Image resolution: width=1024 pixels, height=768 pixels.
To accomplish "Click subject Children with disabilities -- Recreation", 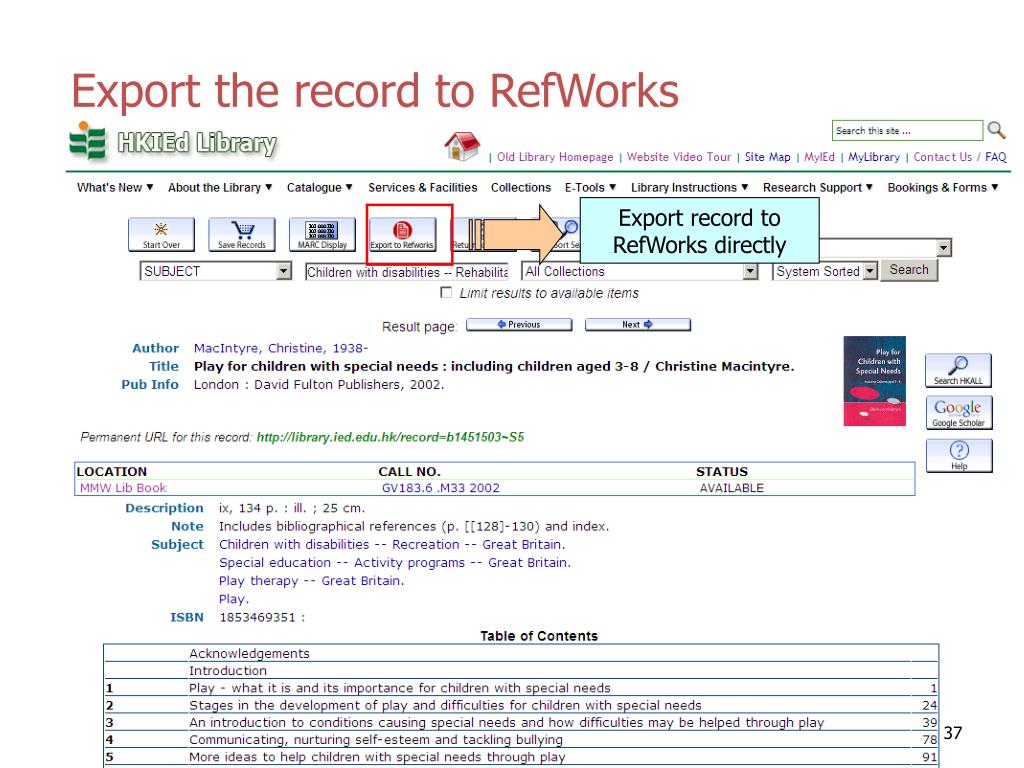I will coord(392,544).
